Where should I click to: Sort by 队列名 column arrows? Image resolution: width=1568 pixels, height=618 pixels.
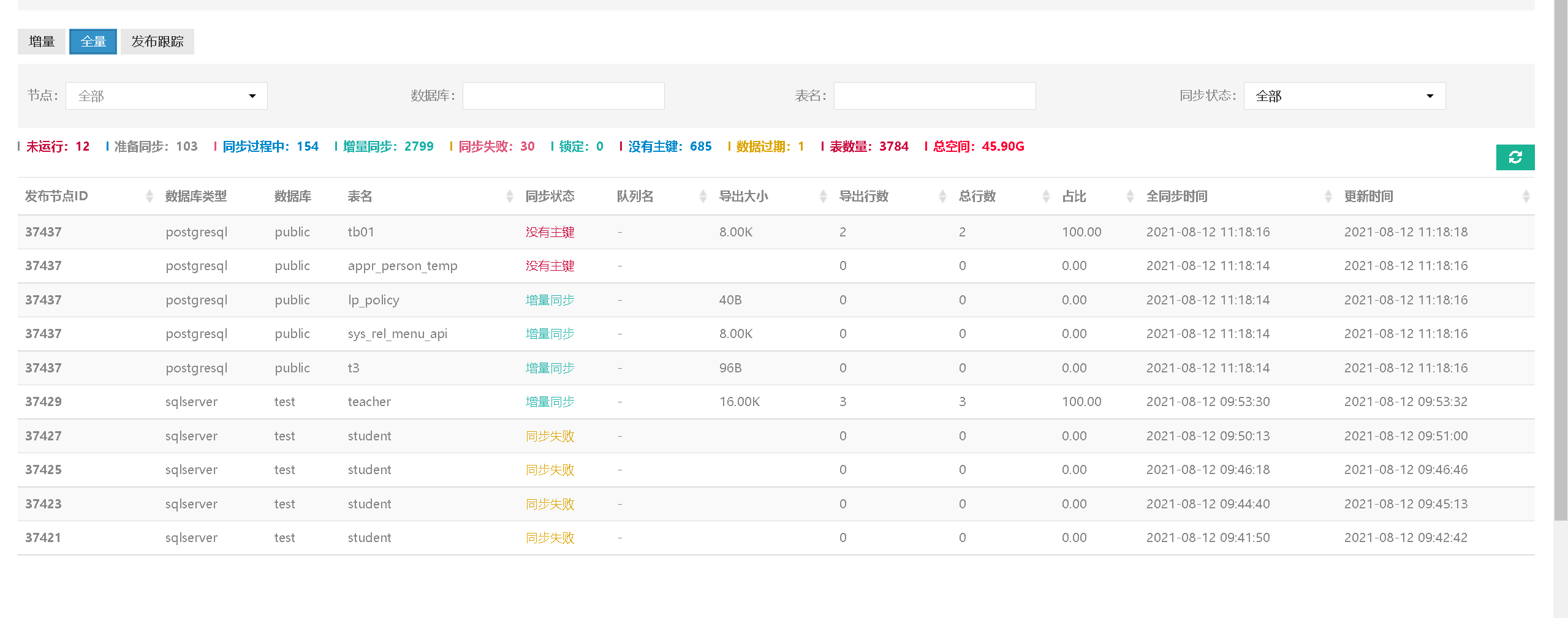click(x=703, y=196)
